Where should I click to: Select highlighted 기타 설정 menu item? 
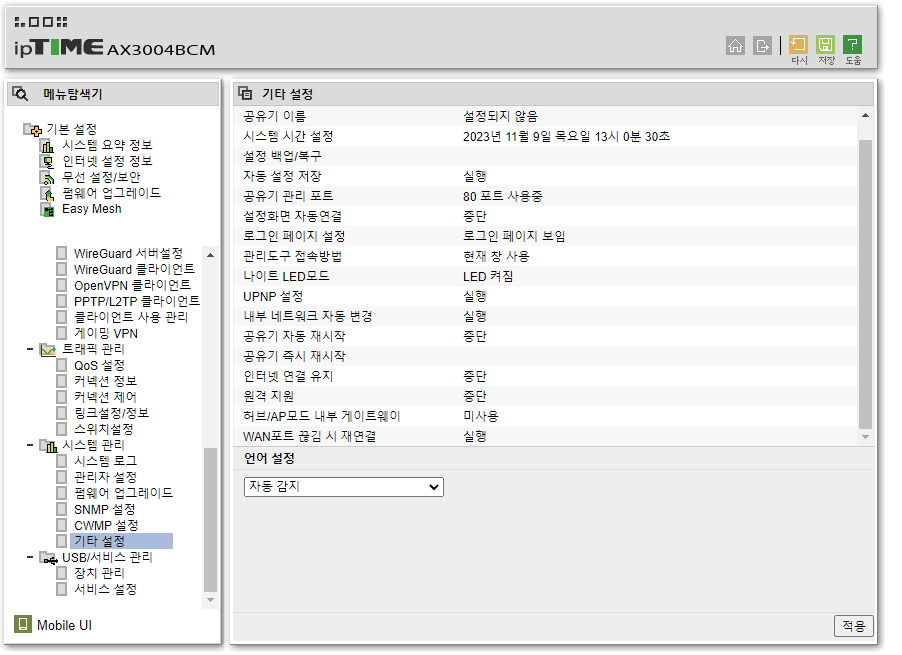coord(121,541)
